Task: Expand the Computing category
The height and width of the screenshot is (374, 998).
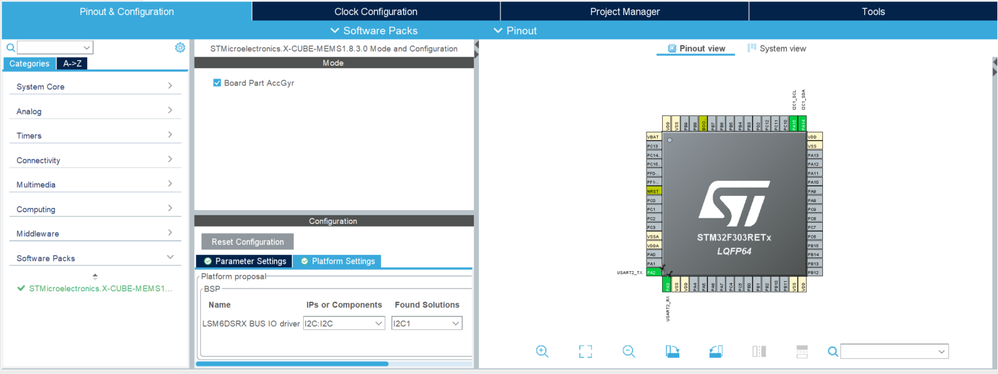Action: click(95, 209)
